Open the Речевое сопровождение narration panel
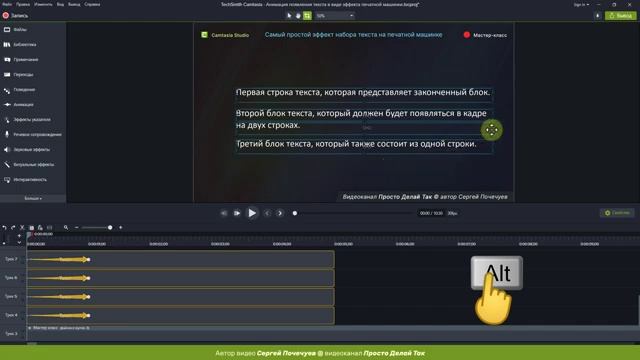 tap(33, 134)
